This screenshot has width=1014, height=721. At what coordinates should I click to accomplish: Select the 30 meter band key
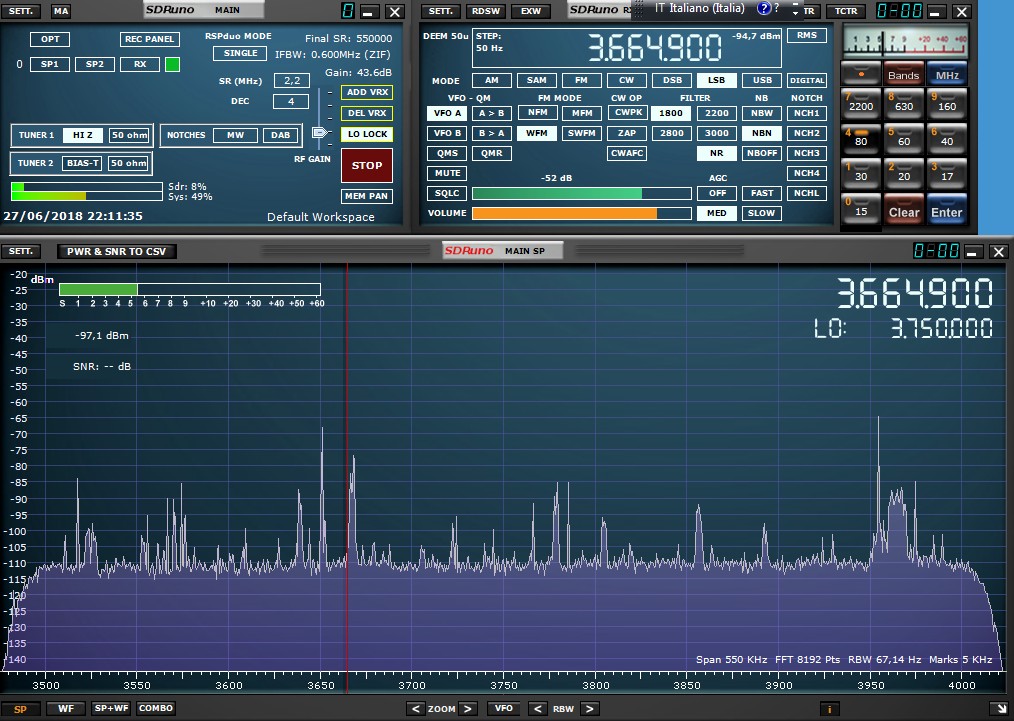coord(861,174)
